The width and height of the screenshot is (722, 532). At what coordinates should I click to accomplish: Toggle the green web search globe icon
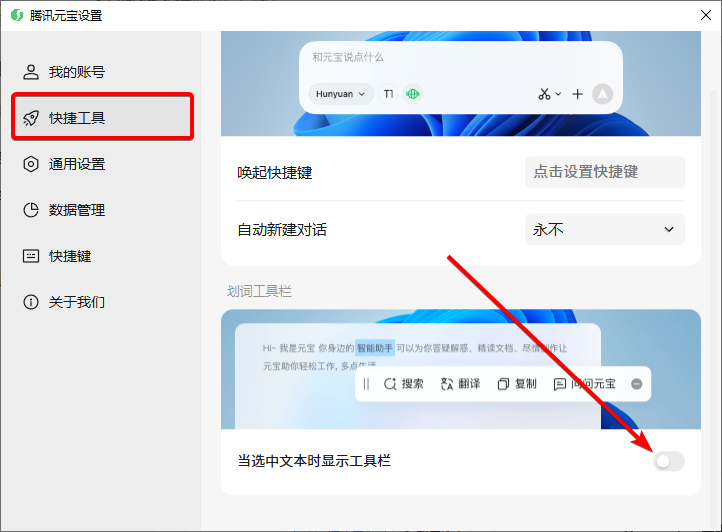(x=413, y=94)
